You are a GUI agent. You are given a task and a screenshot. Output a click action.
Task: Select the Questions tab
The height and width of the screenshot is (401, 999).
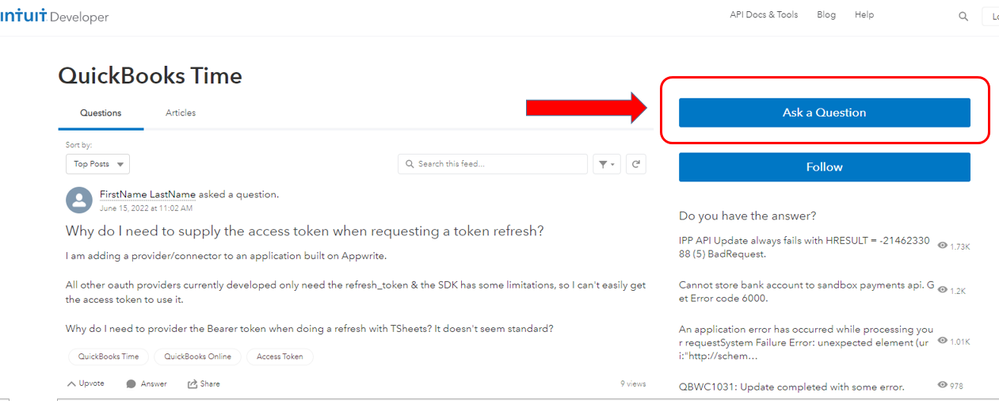[x=101, y=113]
